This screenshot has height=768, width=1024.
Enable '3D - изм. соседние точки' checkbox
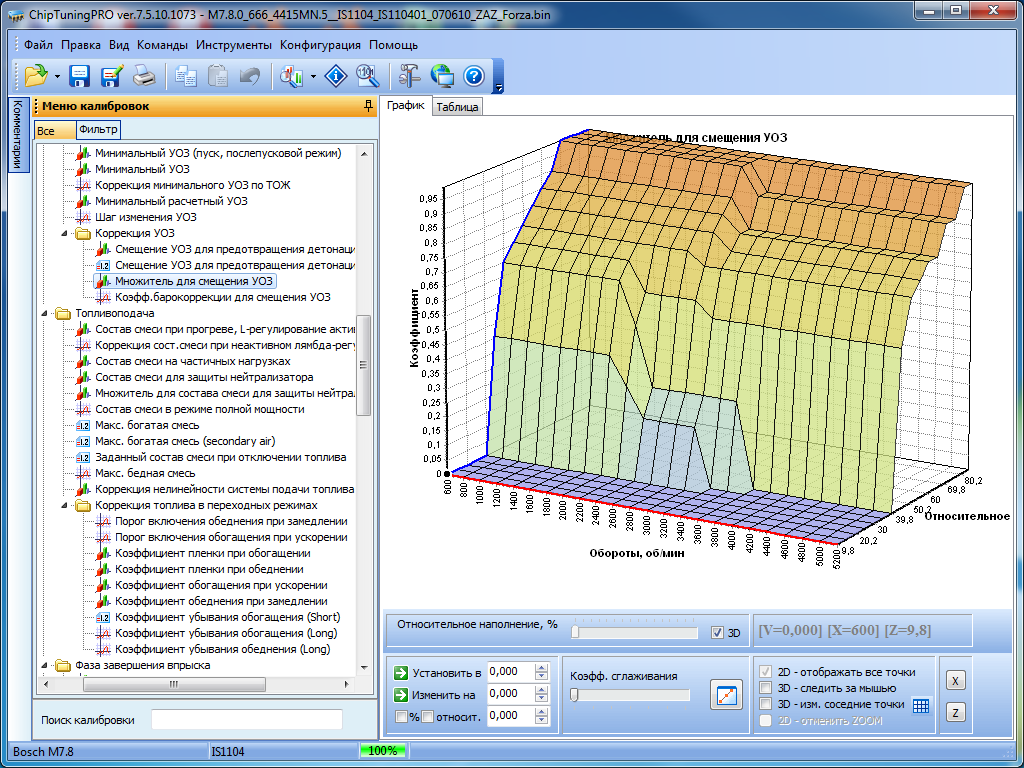(766, 704)
